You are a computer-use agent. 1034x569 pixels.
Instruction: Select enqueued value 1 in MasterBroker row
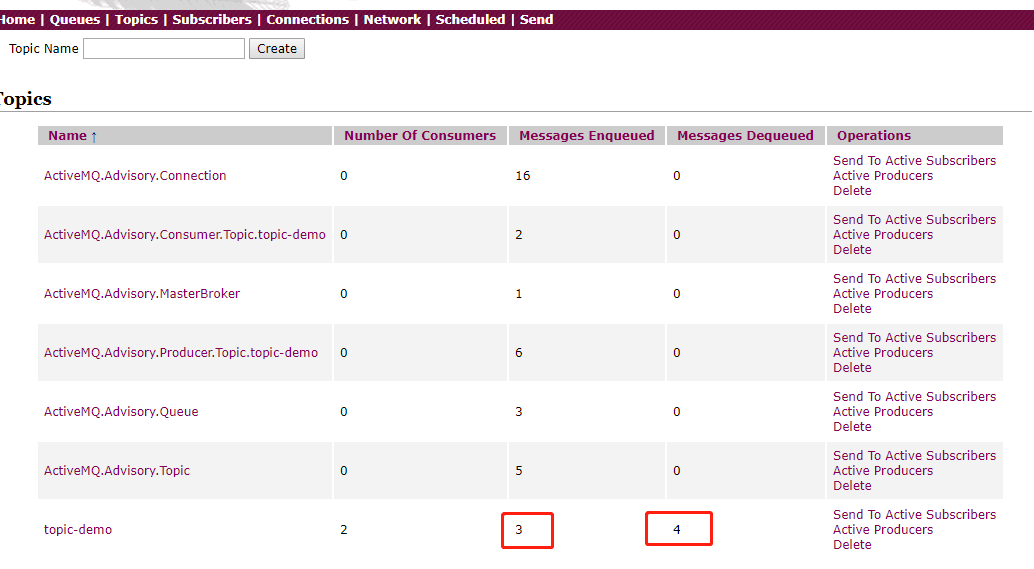click(x=519, y=294)
